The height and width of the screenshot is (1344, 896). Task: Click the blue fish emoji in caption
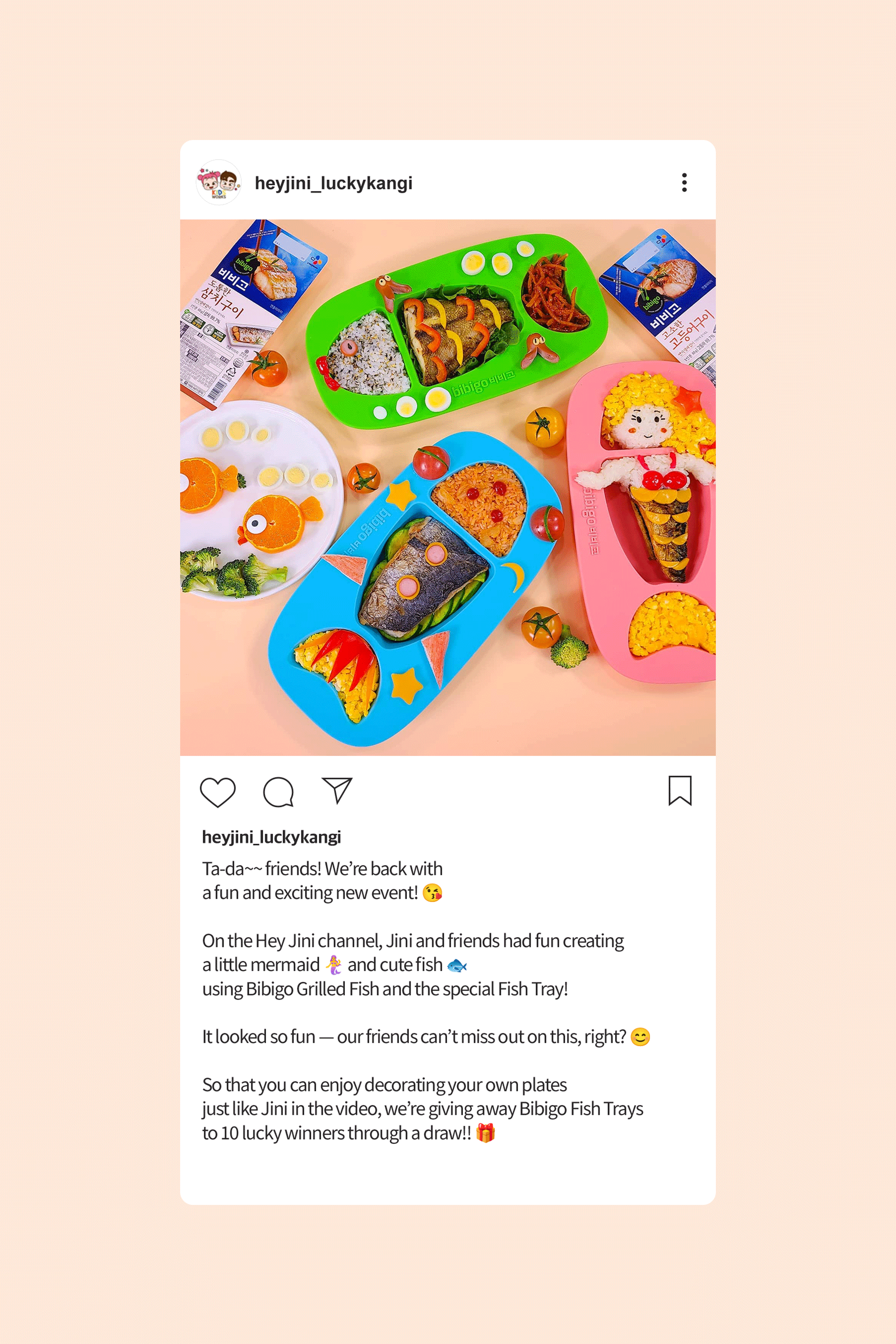tap(457, 966)
